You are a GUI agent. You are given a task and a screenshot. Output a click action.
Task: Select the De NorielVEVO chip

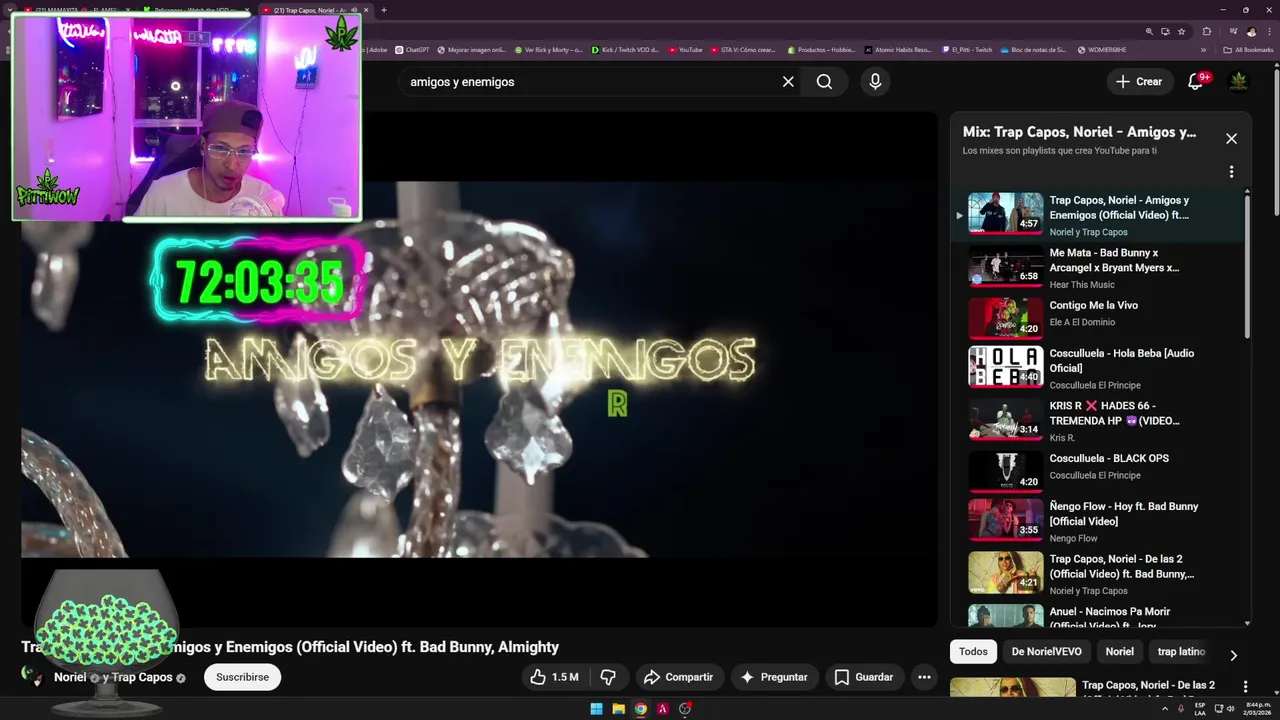pos(1046,652)
